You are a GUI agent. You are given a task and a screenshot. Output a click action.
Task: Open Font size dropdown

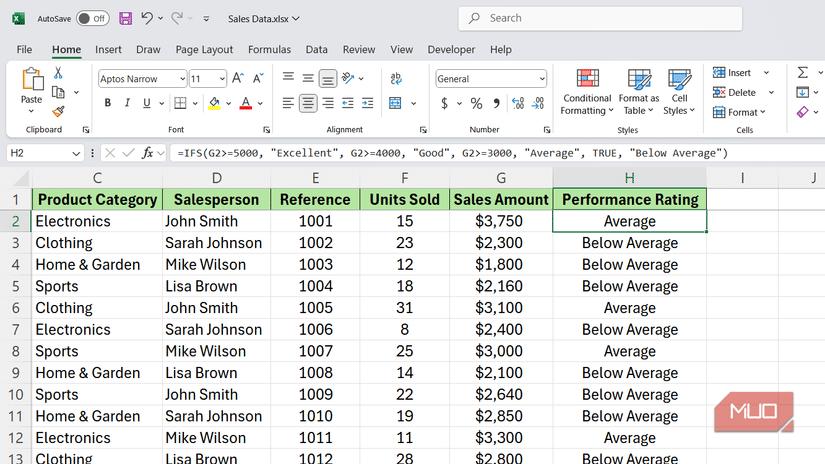pos(222,79)
